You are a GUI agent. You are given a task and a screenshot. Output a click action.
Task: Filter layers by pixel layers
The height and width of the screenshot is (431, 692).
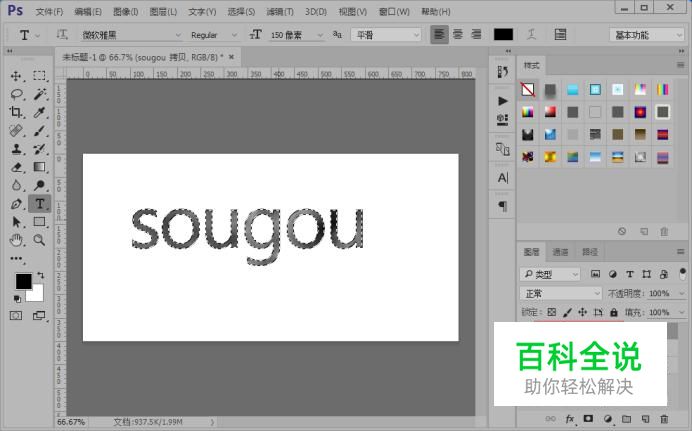point(595,274)
